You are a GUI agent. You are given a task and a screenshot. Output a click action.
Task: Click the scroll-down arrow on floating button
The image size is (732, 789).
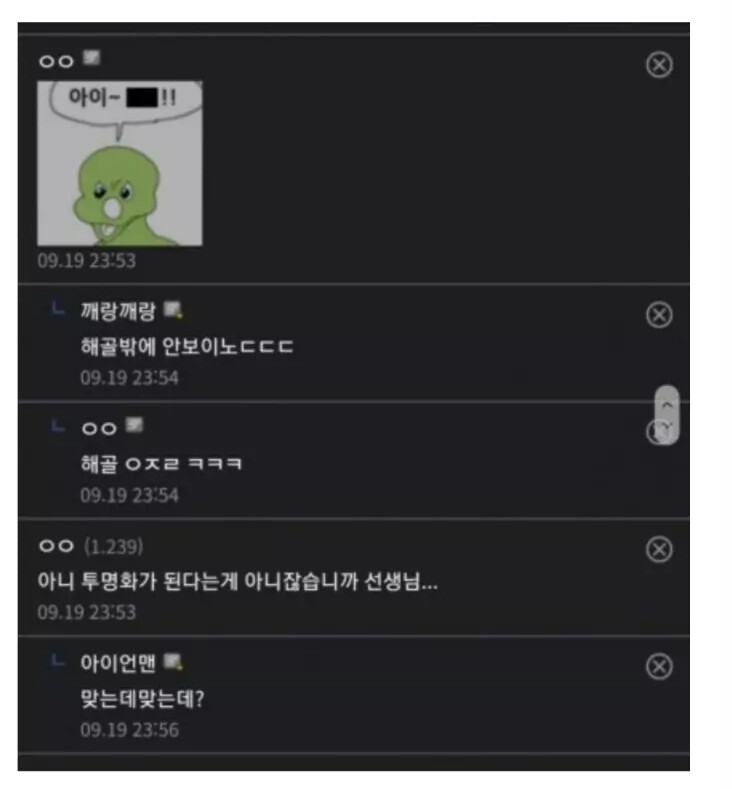667,428
